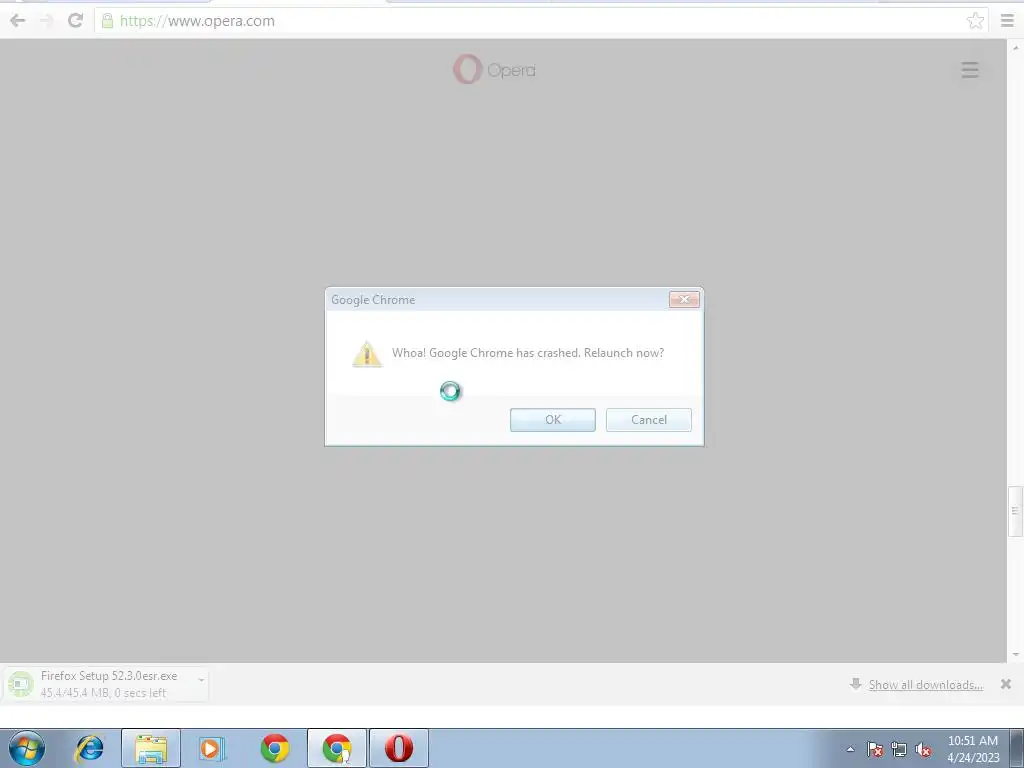Click the page scrollbar up arrow
The width and height of the screenshot is (1024, 768).
pyautogui.click(x=1016, y=48)
